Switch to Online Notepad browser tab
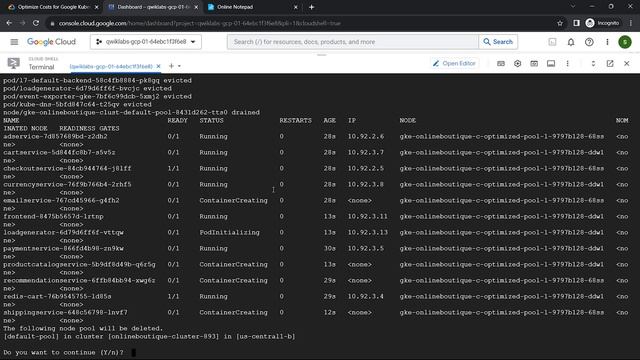Viewport: 640px width, 360px height. pos(253,7)
